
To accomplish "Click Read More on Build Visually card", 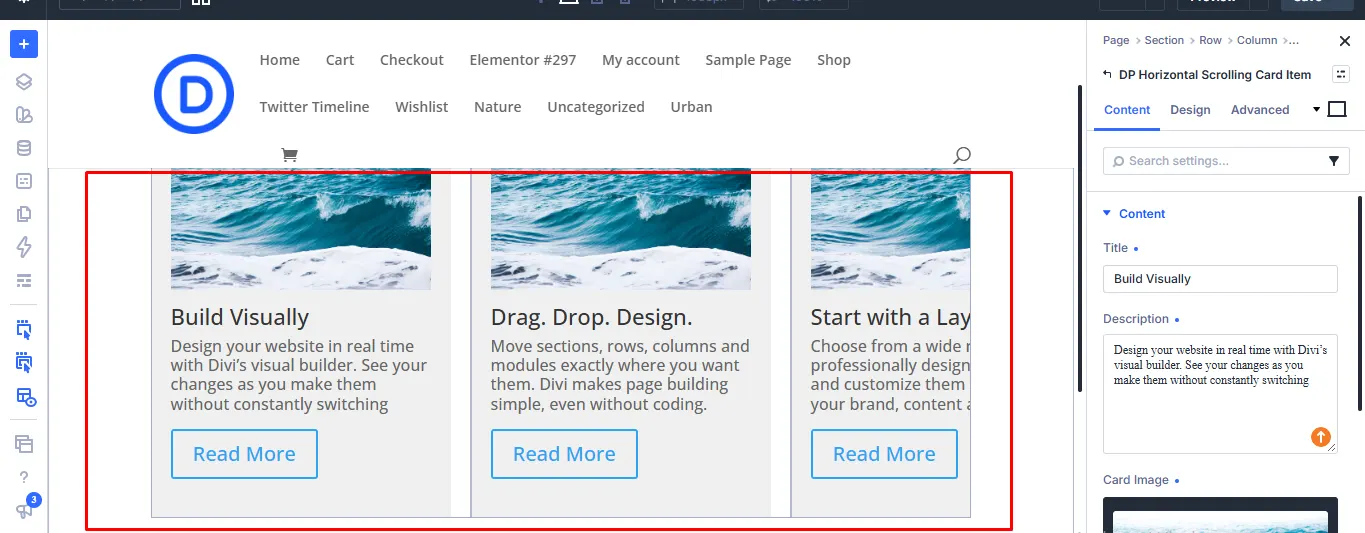I will [244, 454].
